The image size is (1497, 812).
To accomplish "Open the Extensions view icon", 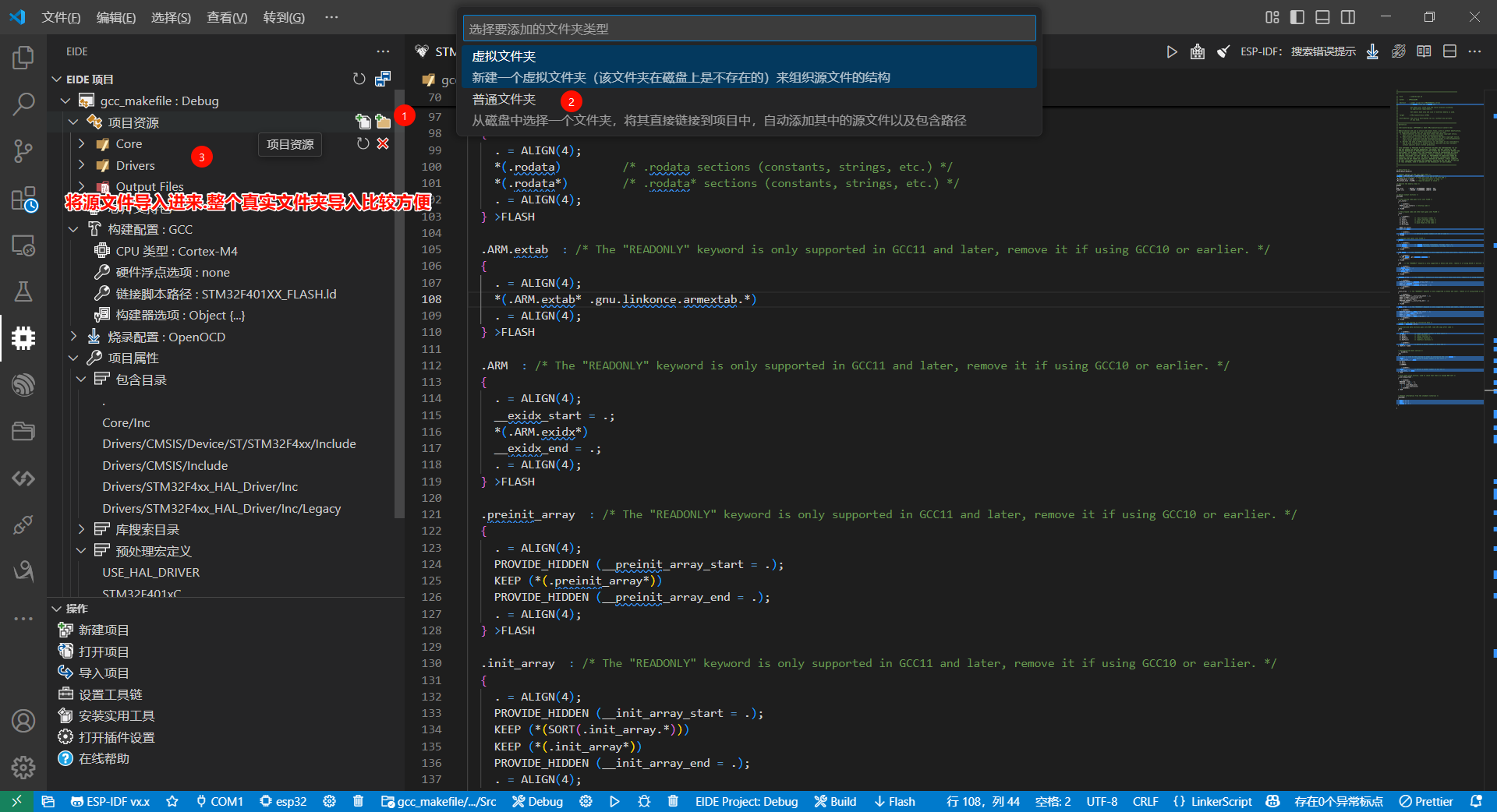I will pos(23,199).
